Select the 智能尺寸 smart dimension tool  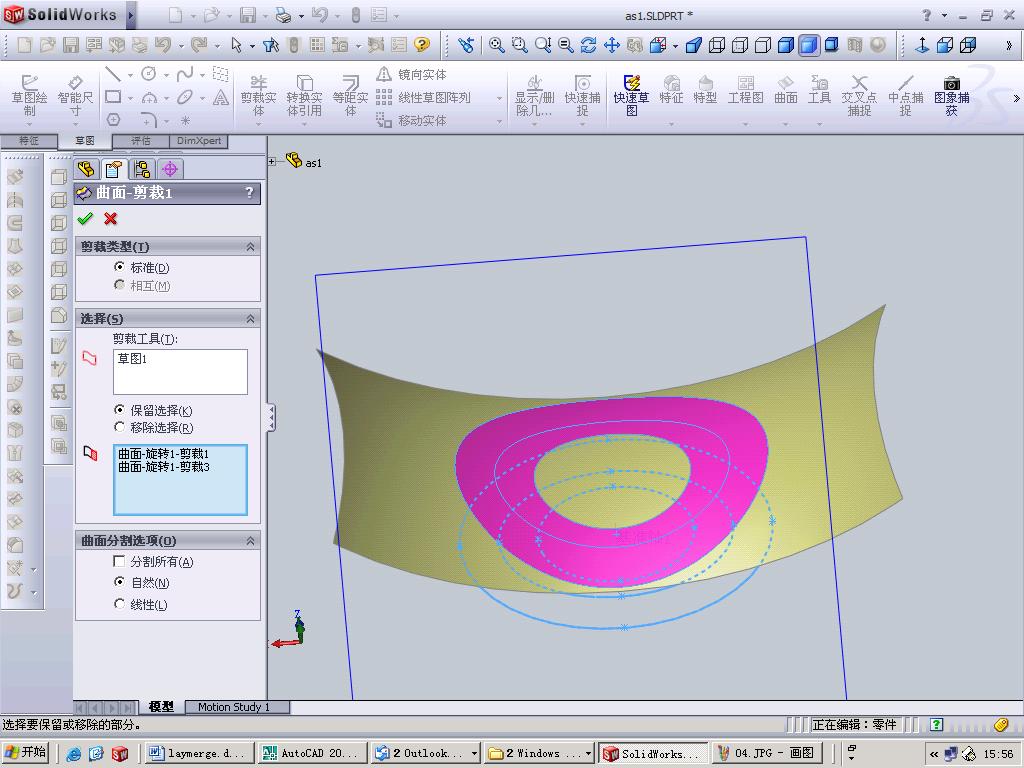click(x=75, y=95)
